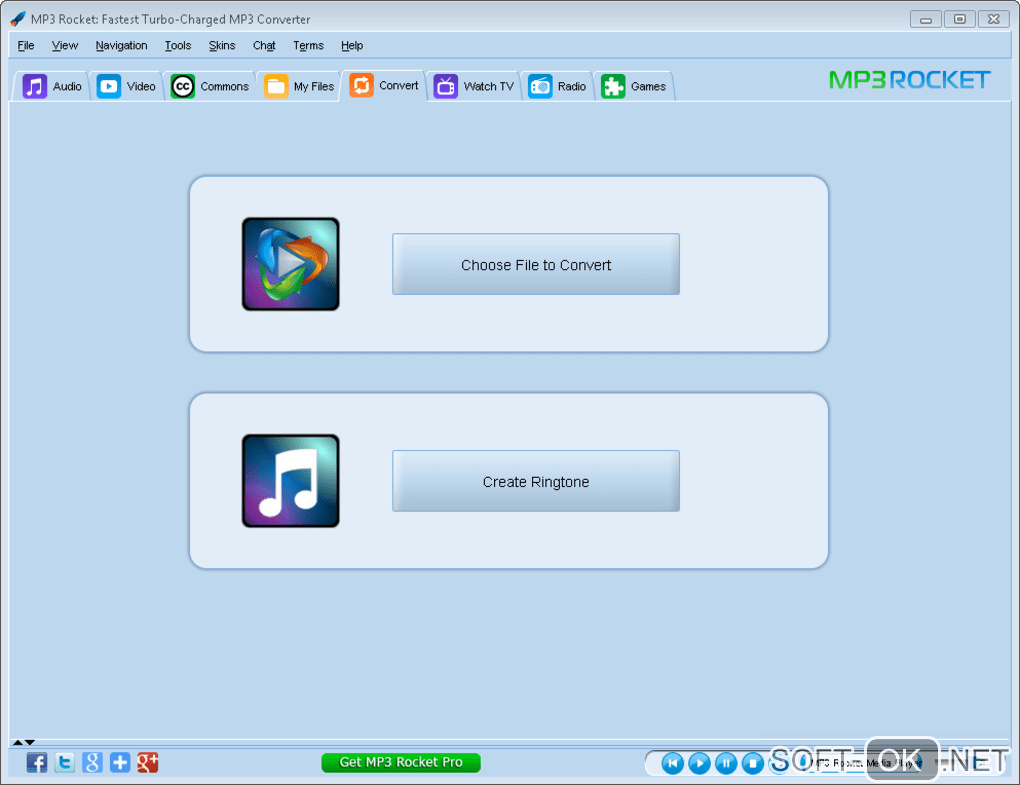Open the Audio tab
1020x785 pixels.
point(52,86)
